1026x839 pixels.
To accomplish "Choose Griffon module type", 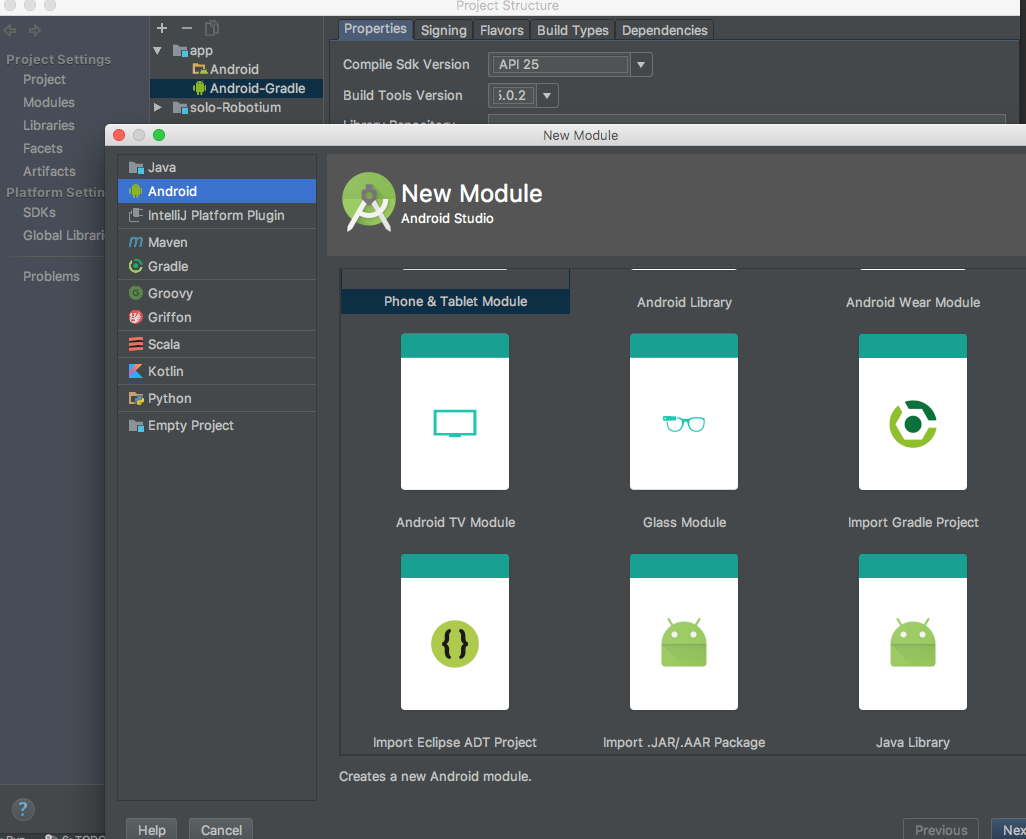I will pos(217,317).
